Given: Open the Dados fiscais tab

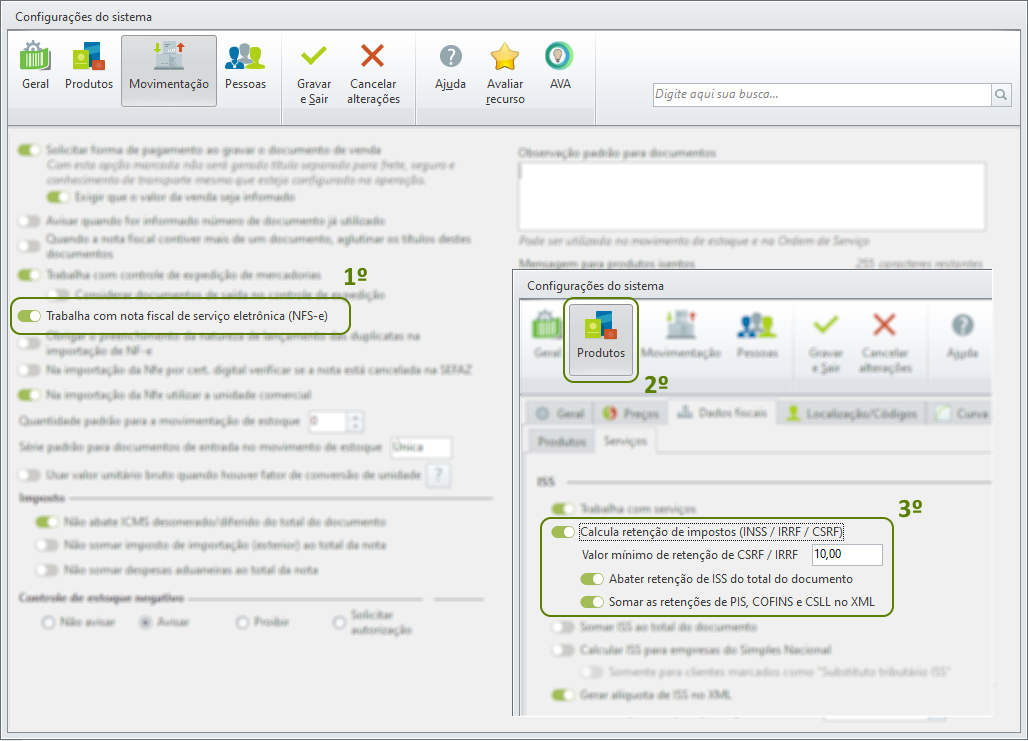Looking at the screenshot, I should (722, 413).
